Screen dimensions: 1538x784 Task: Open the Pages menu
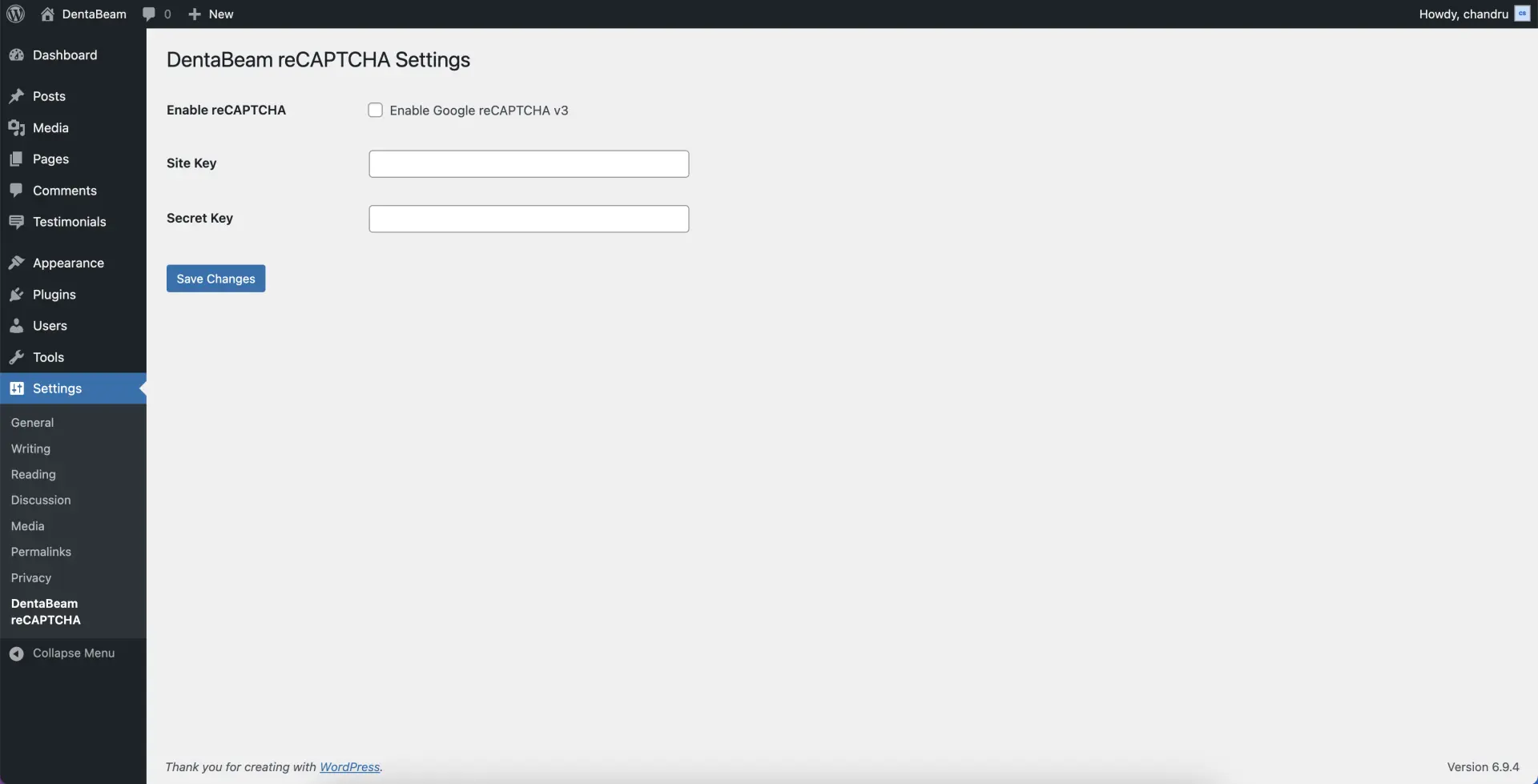click(x=73, y=159)
